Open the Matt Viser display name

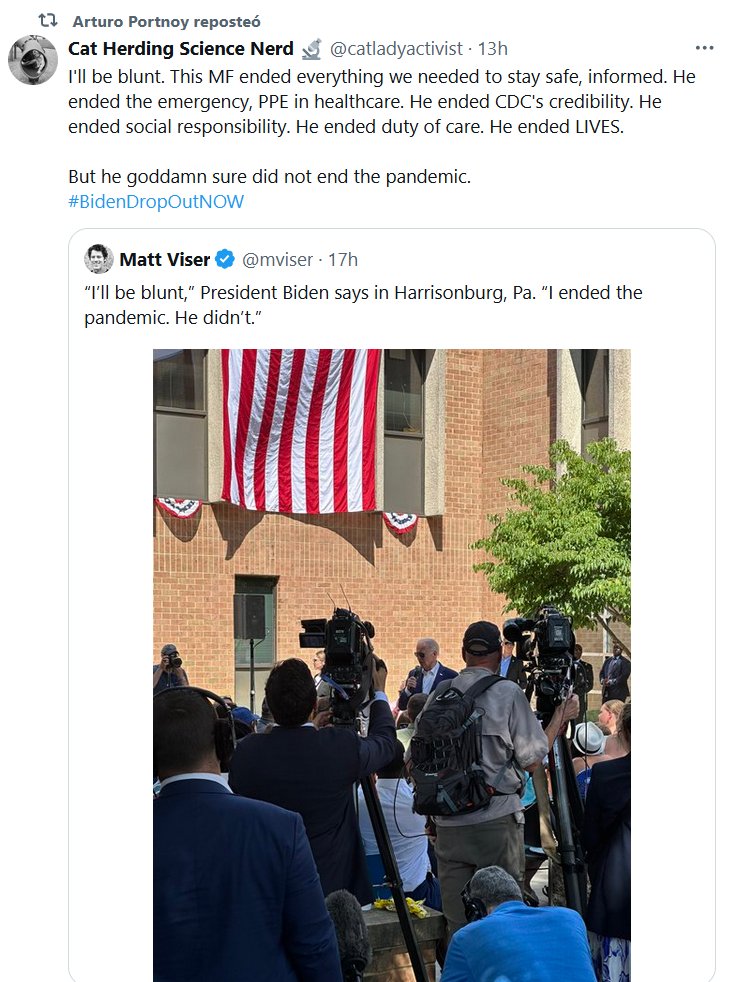click(165, 260)
